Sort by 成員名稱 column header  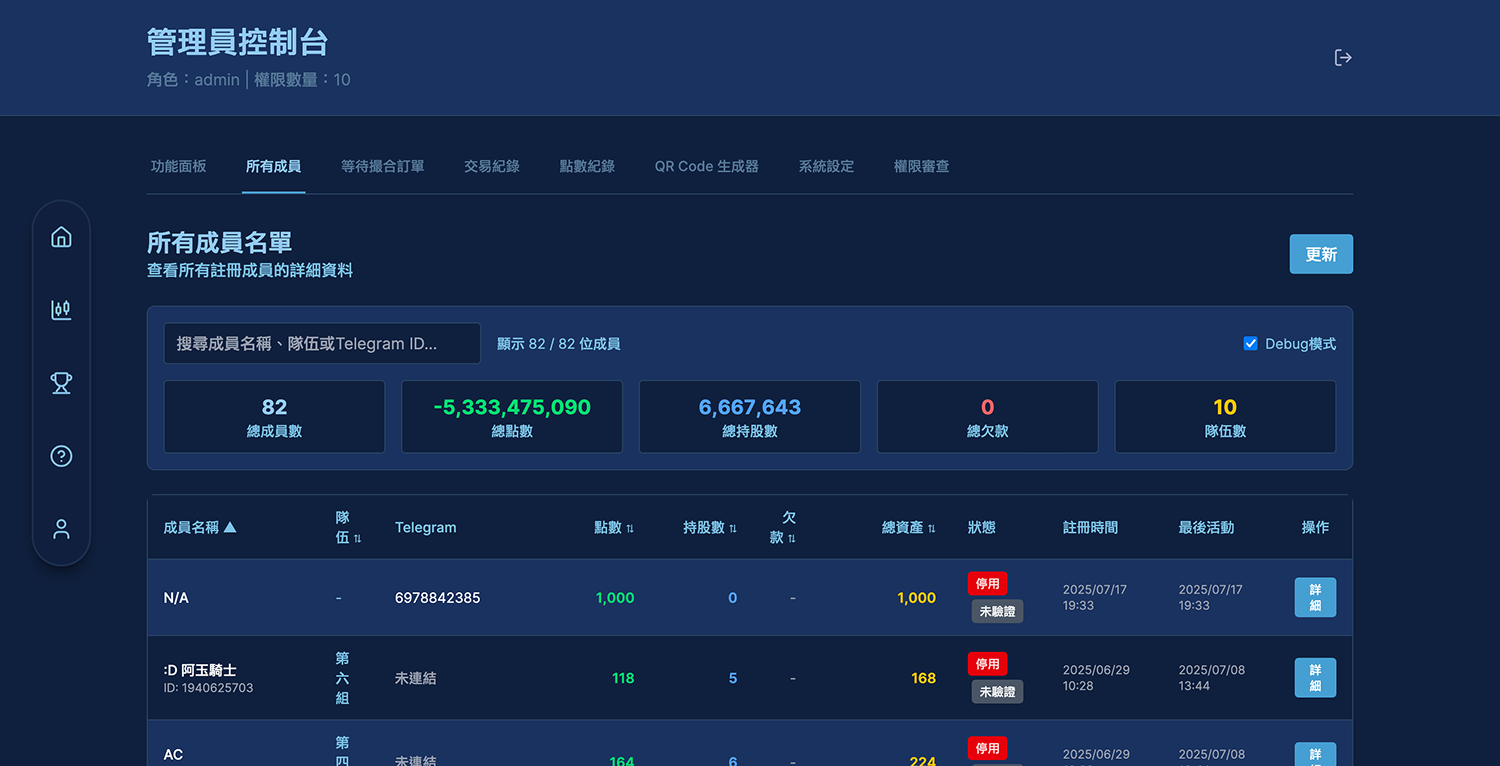[200, 527]
